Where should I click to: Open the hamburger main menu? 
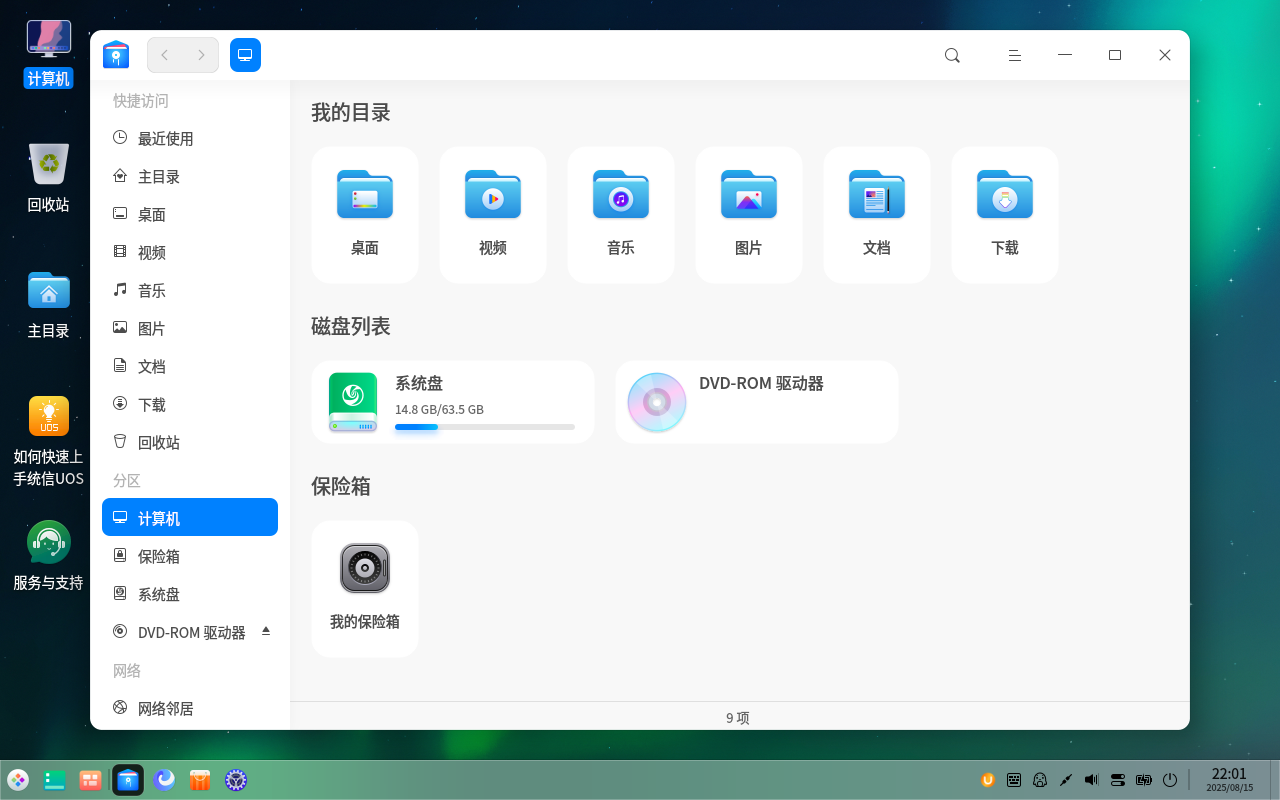tap(1014, 55)
